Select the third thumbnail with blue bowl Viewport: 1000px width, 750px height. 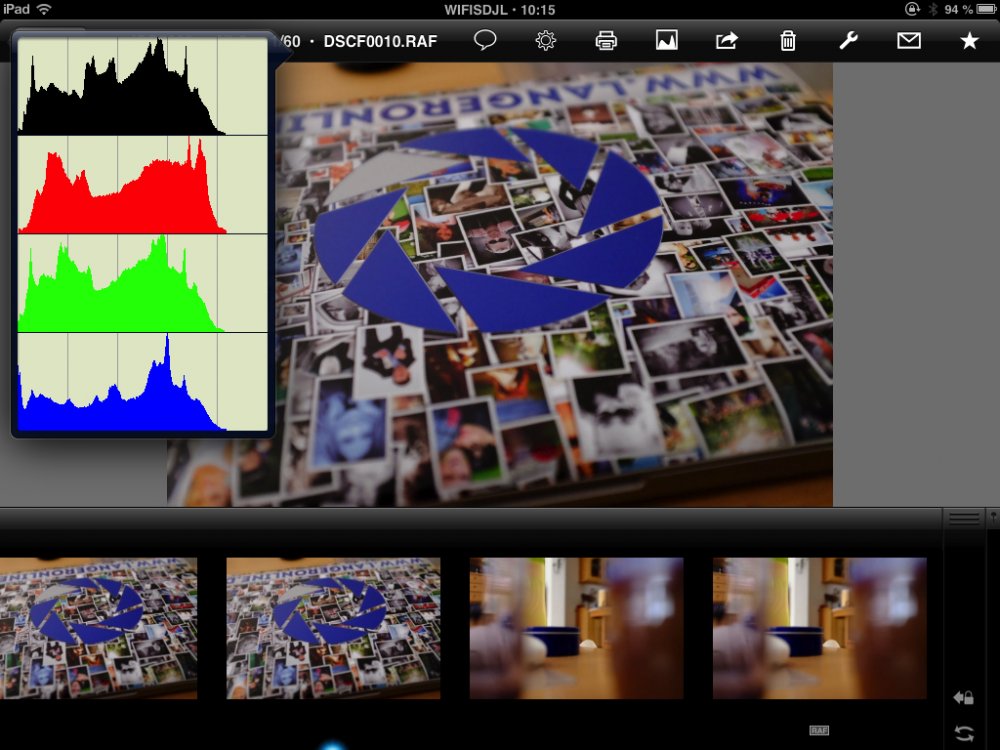click(576, 628)
